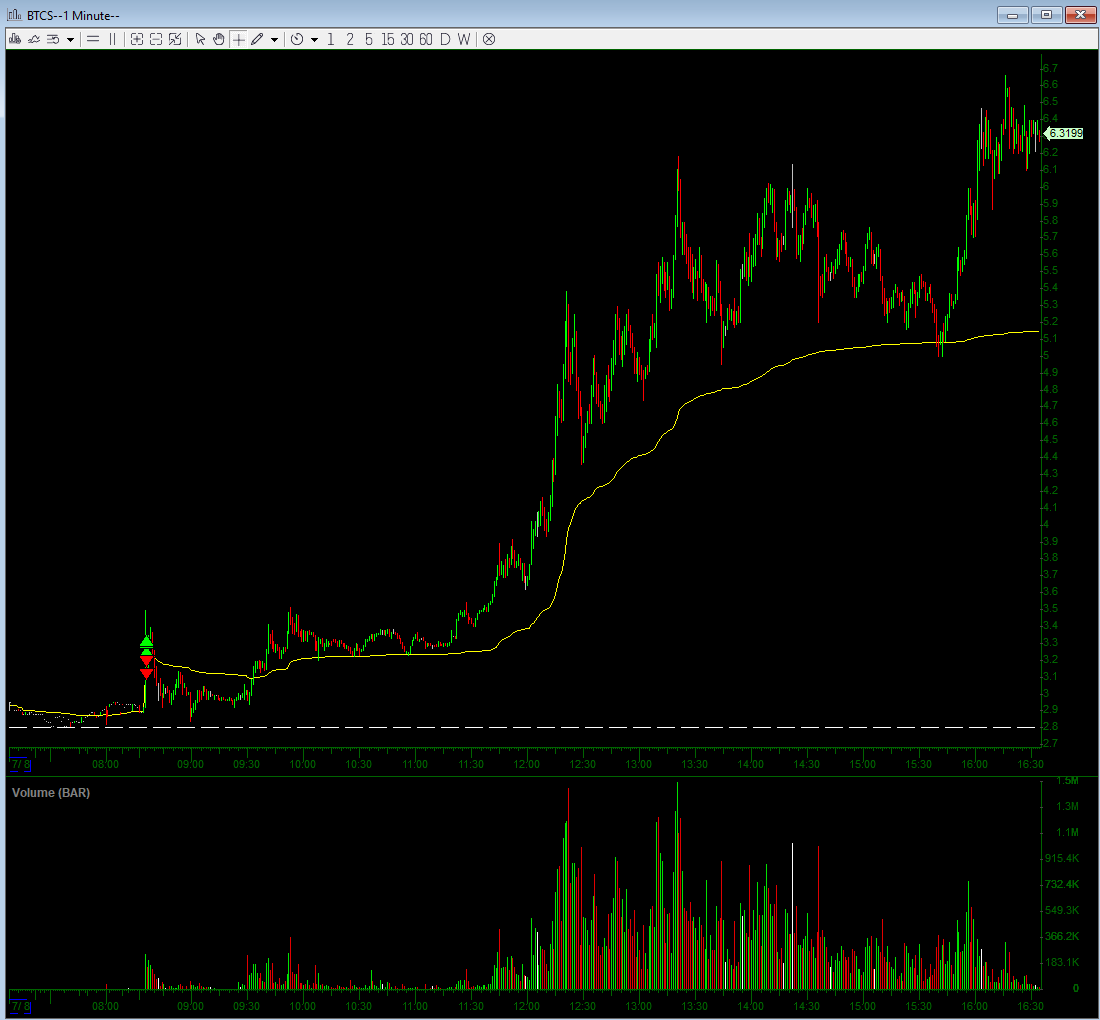Image resolution: width=1100 pixels, height=1020 pixels.
Task: Switch to the 1 minute timeframe
Action: [330, 39]
